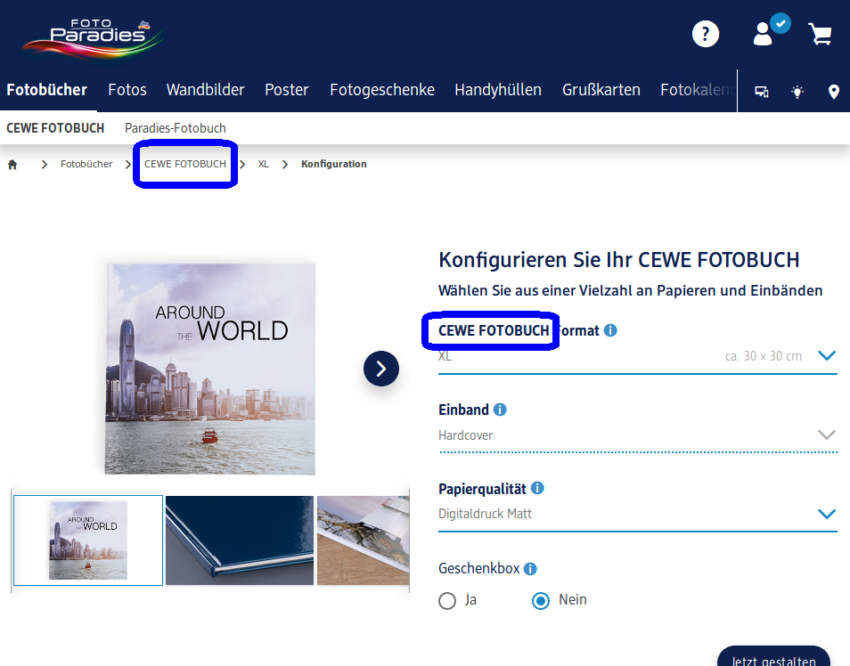The width and height of the screenshot is (850, 666).
Task: Select the Around the World cover thumbnail
Action: [88, 540]
